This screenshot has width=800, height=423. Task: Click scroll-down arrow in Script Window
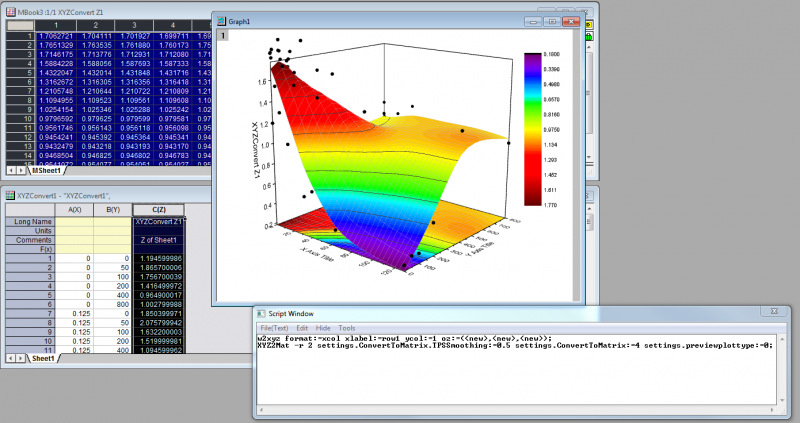pyautogui.click(x=783, y=401)
